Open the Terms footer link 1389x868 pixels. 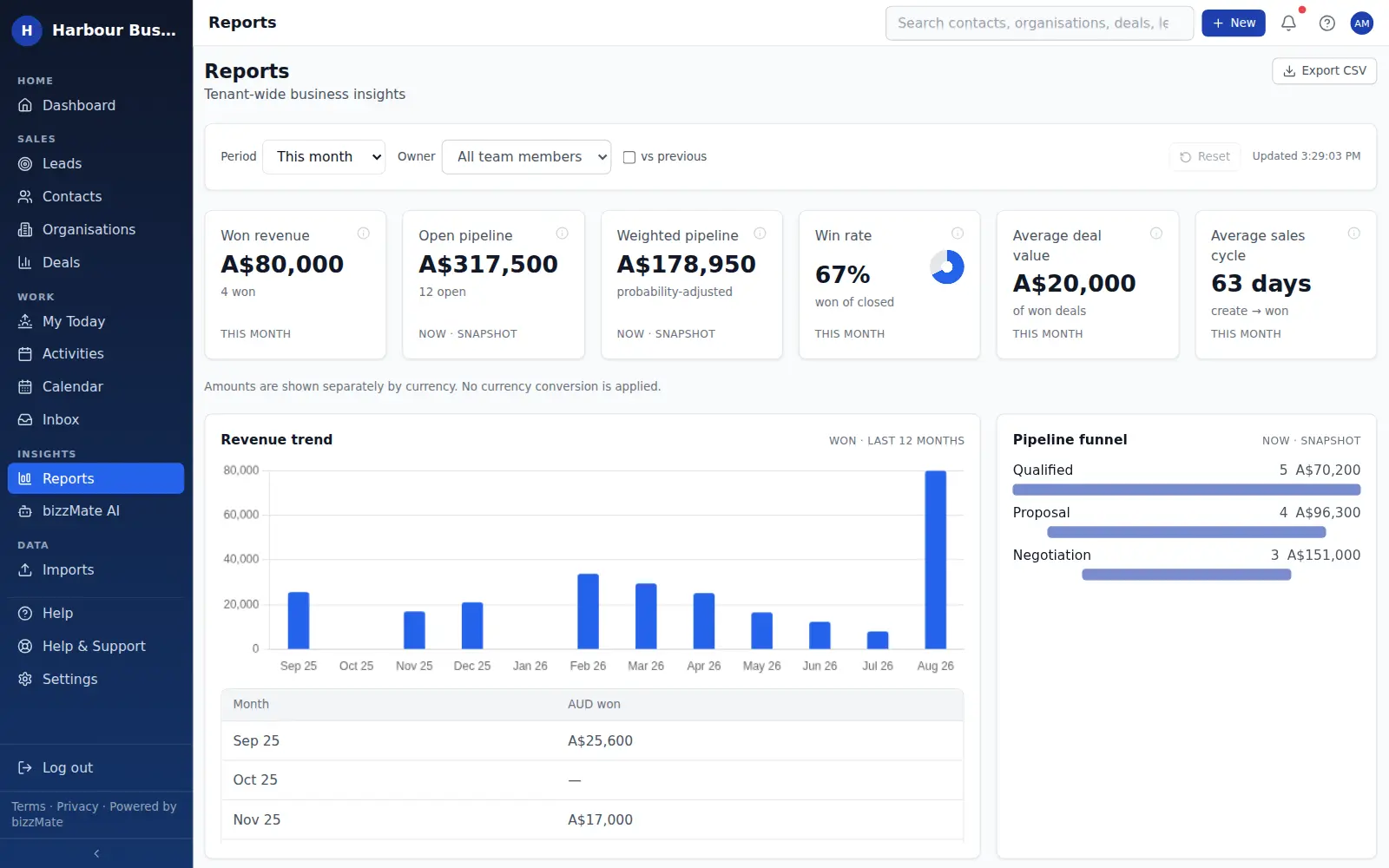pyautogui.click(x=29, y=806)
